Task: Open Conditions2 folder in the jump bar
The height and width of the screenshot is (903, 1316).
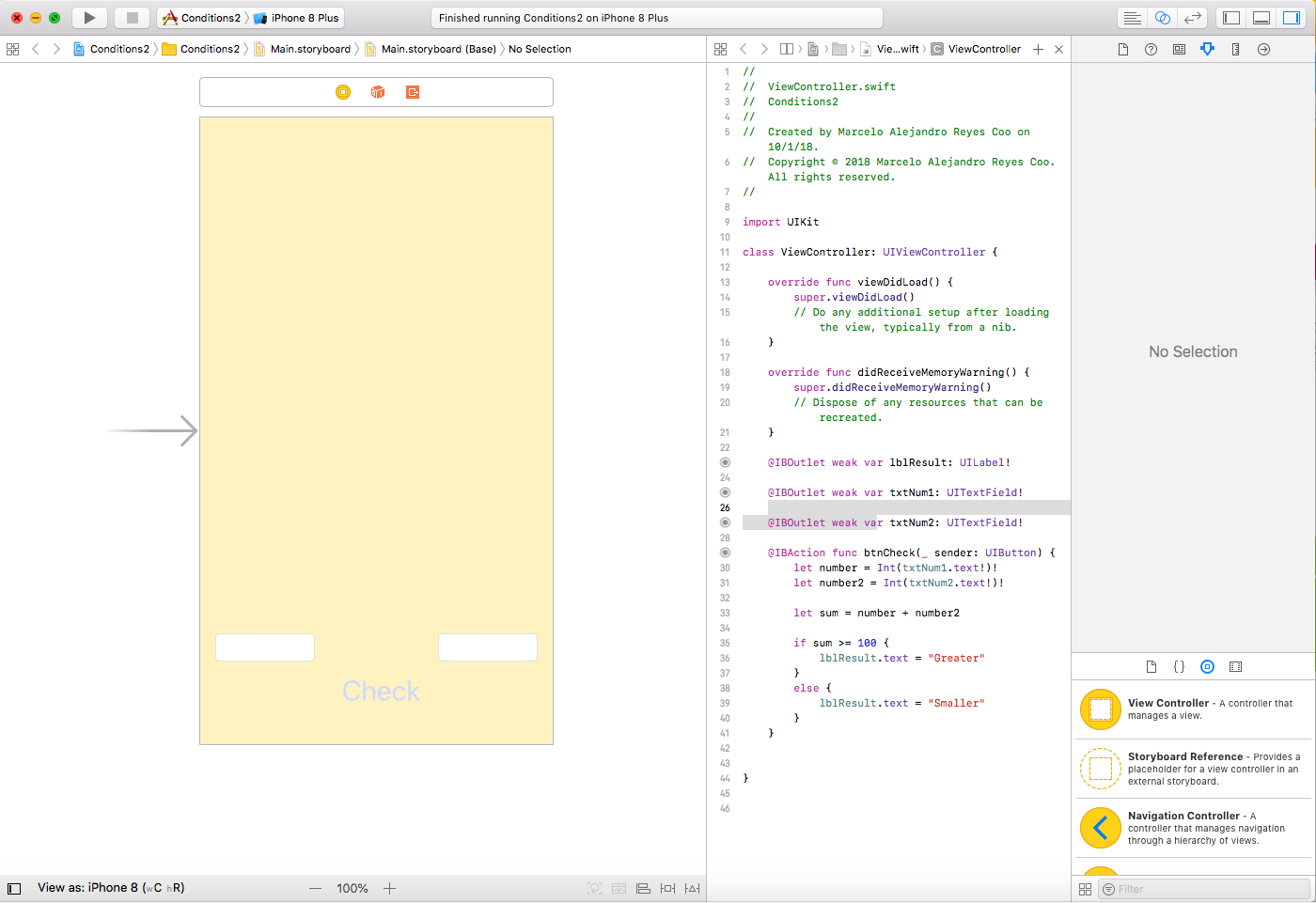Action: (x=201, y=49)
